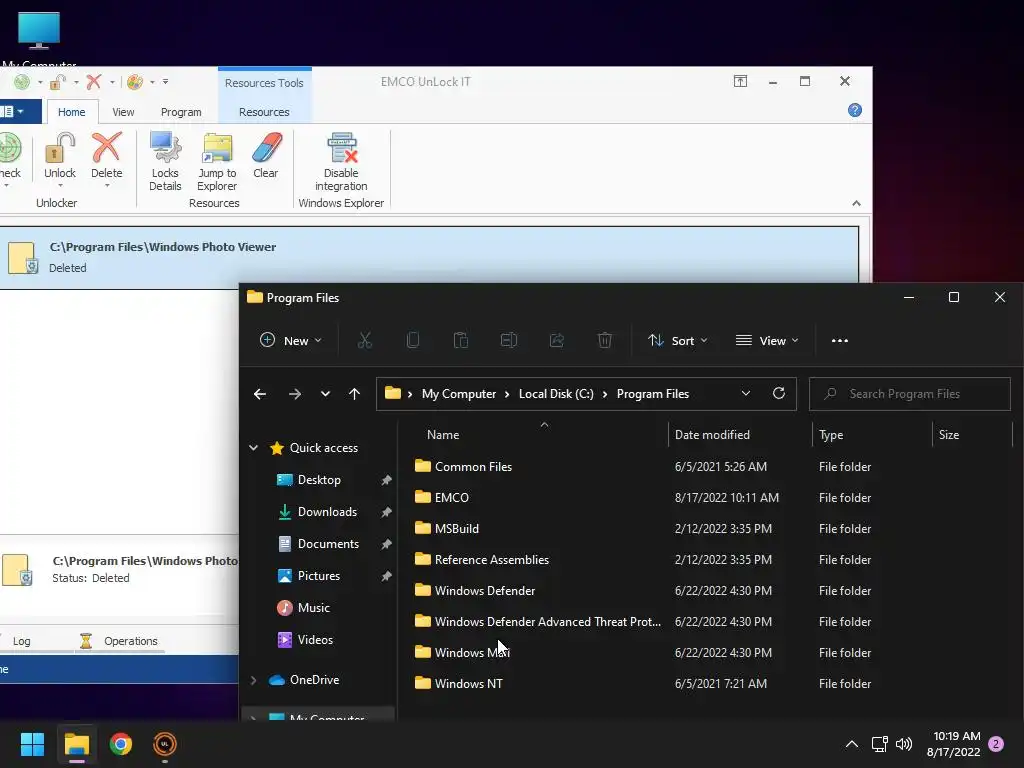Select Music in Quick access sidebar

point(313,608)
